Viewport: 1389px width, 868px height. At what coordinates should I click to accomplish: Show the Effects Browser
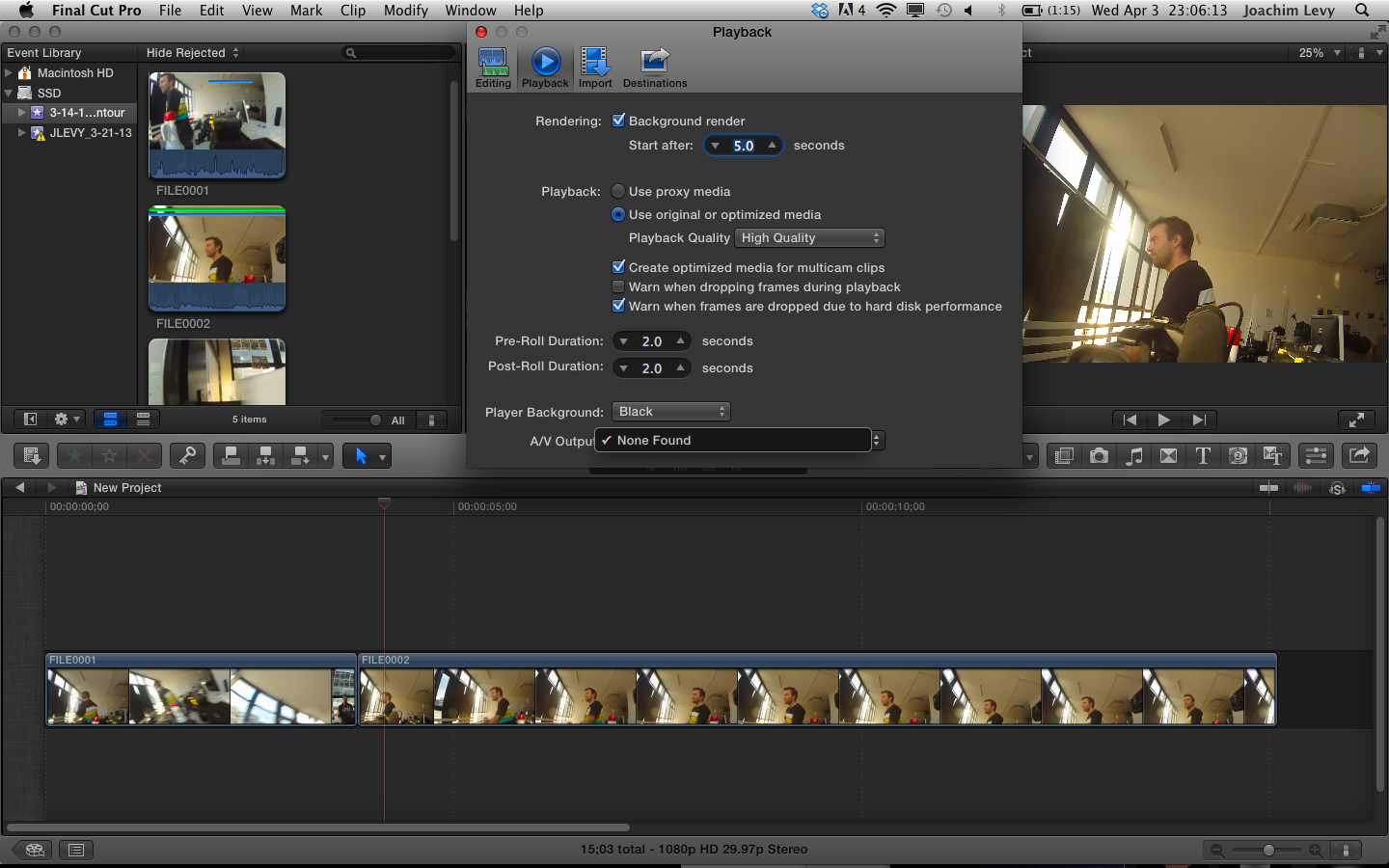[x=1064, y=456]
